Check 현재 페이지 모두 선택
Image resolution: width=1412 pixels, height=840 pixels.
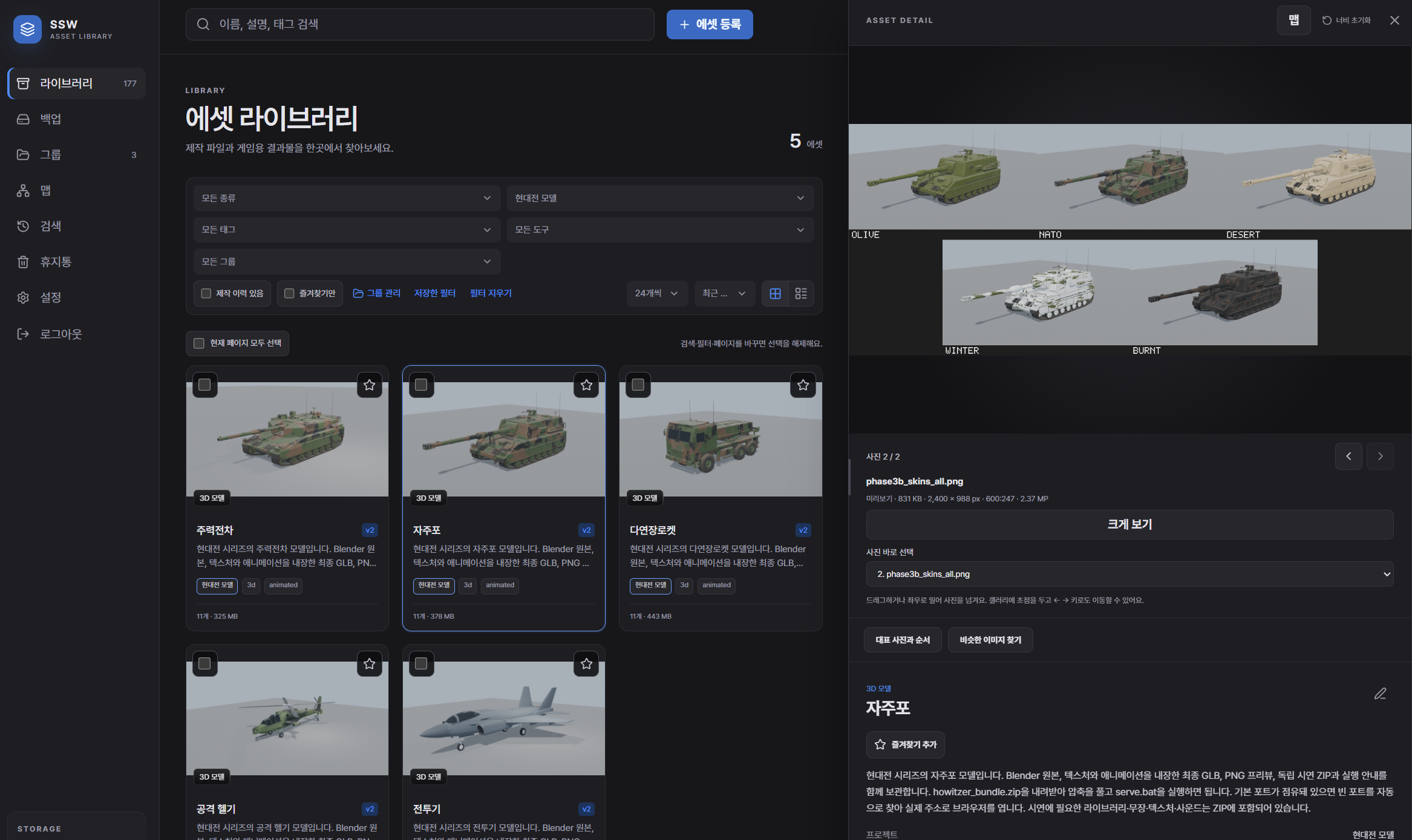pos(199,343)
